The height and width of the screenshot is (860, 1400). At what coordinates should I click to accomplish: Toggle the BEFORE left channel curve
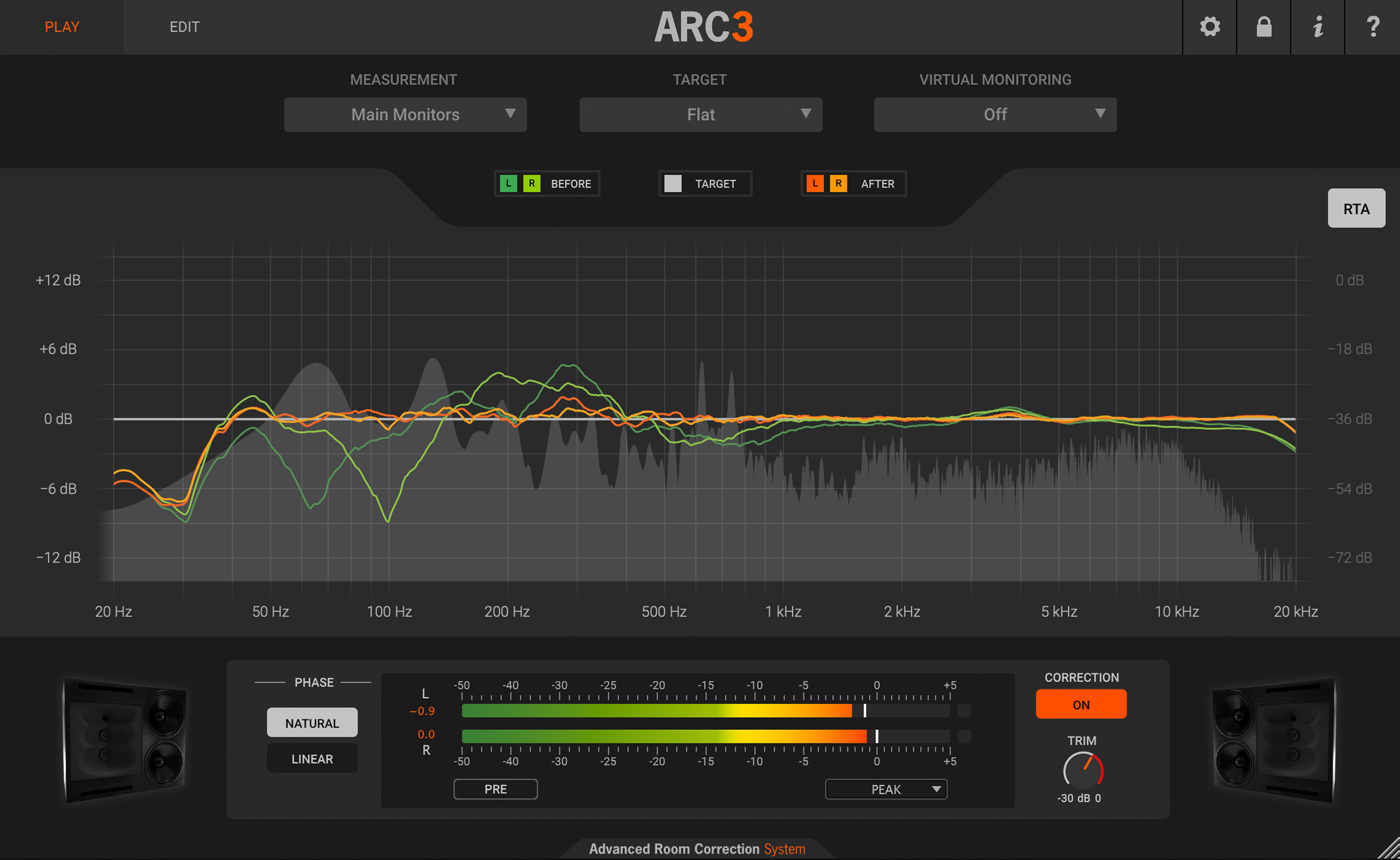[508, 183]
